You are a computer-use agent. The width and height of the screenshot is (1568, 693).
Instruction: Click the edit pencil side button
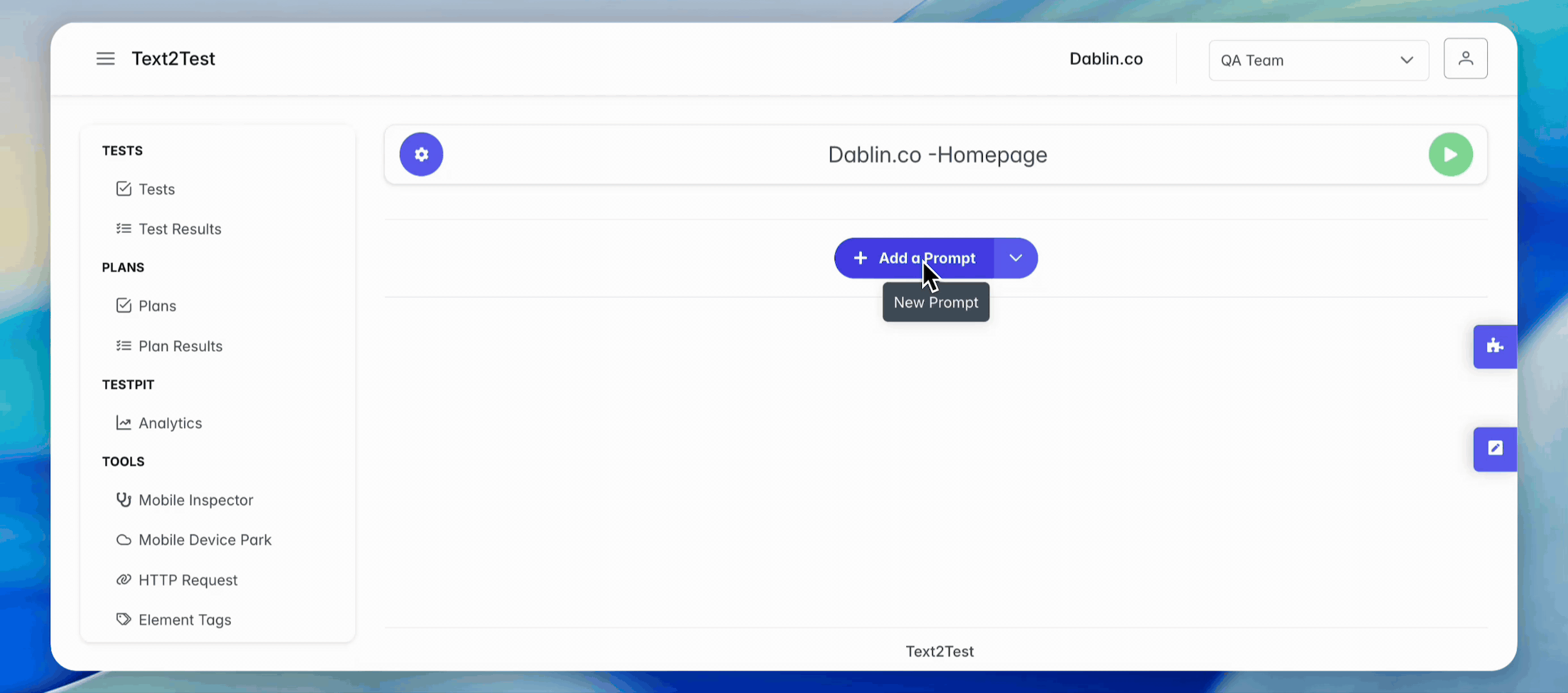click(x=1495, y=449)
